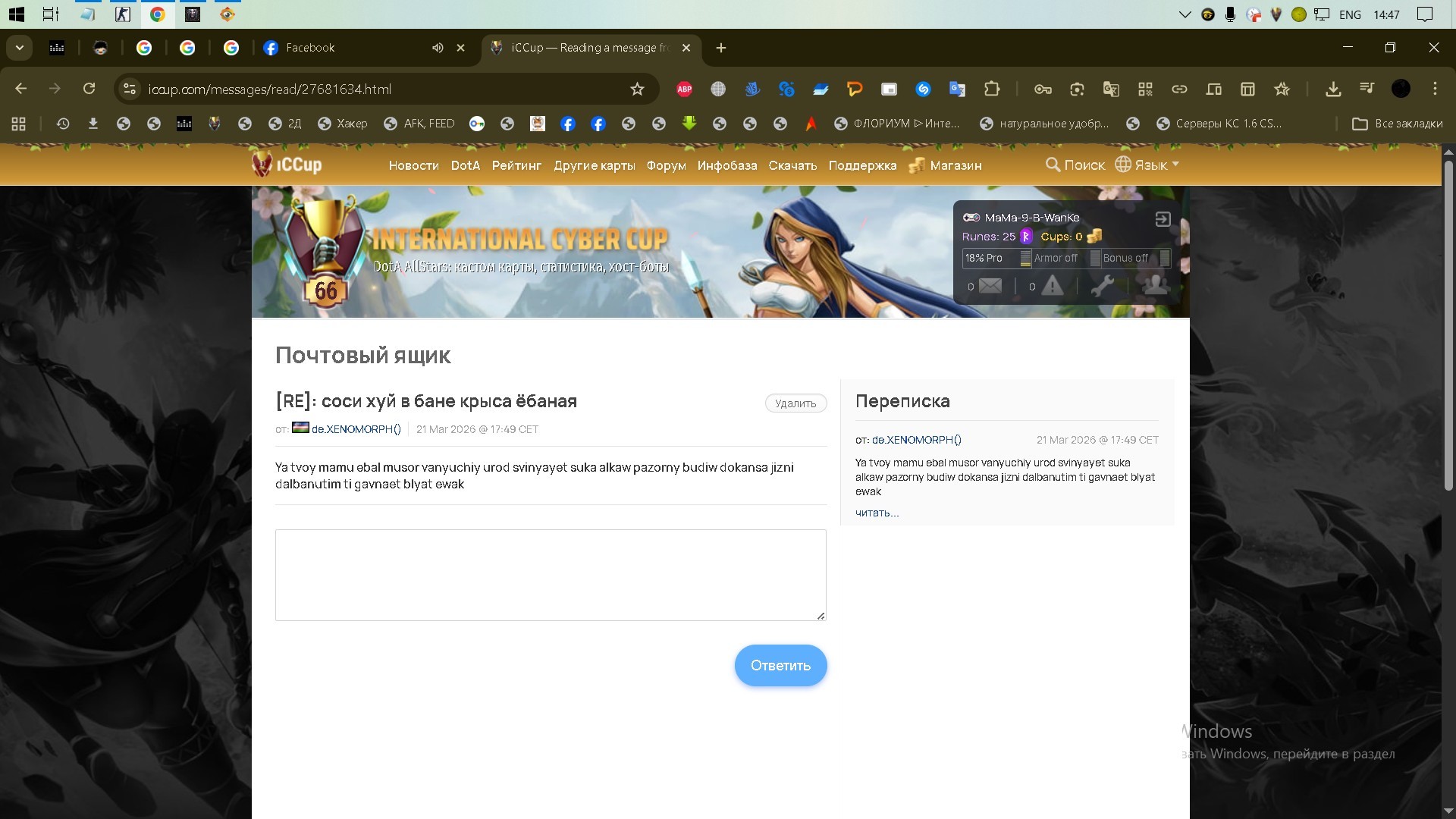This screenshot has width=1456, height=819.
Task: Expand the system tray hidden icons chevron
Action: (1185, 14)
